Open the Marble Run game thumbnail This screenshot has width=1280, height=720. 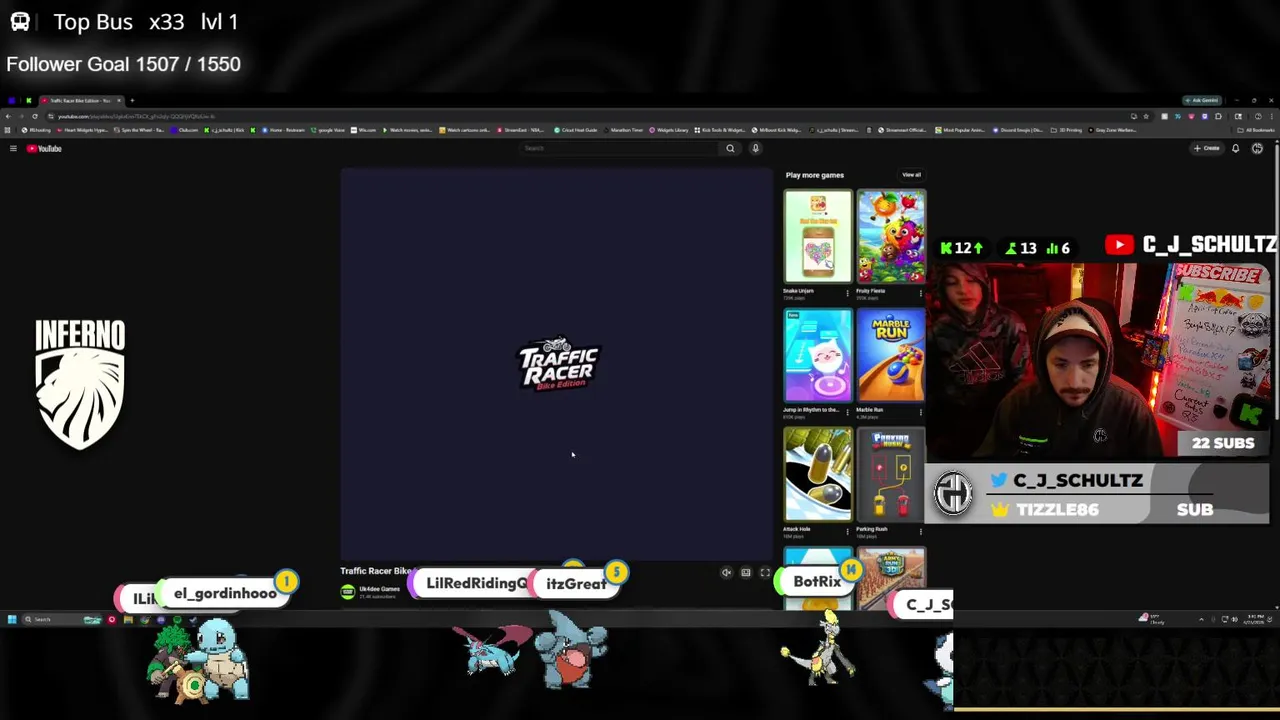tap(891, 356)
